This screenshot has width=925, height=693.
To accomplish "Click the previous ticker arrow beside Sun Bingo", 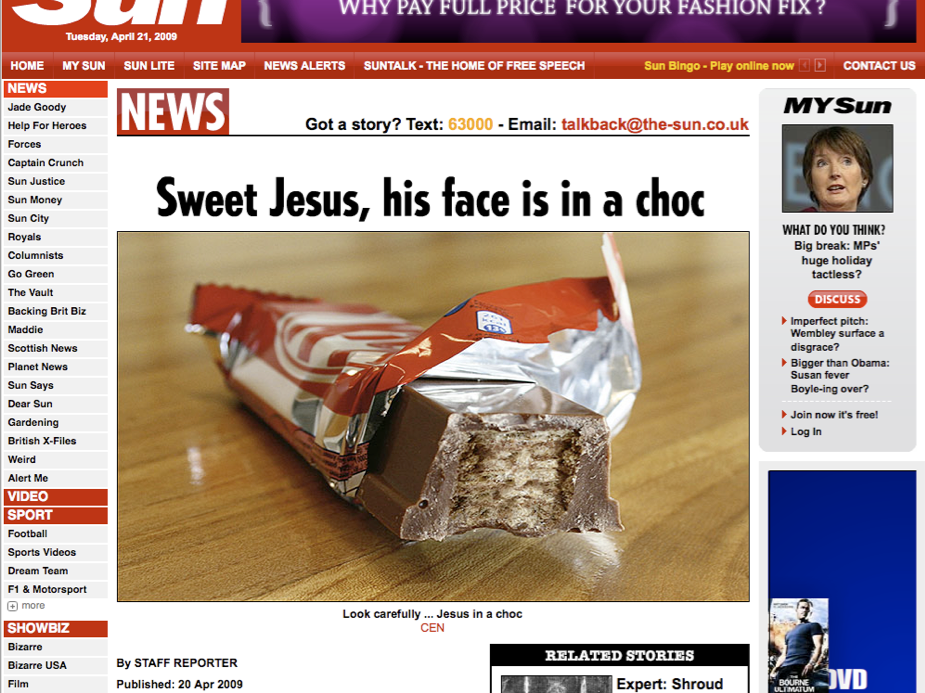I will pos(804,65).
